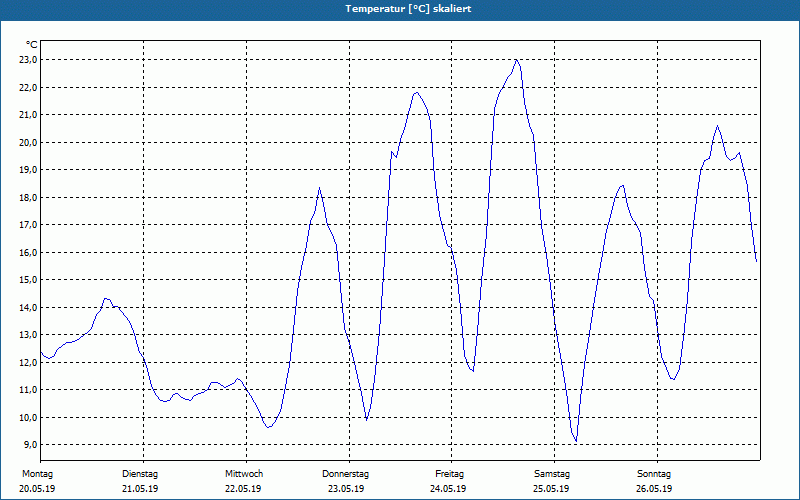This screenshot has height=500, width=800.
Task: Click the Donnerstag day label
Action: [345, 474]
